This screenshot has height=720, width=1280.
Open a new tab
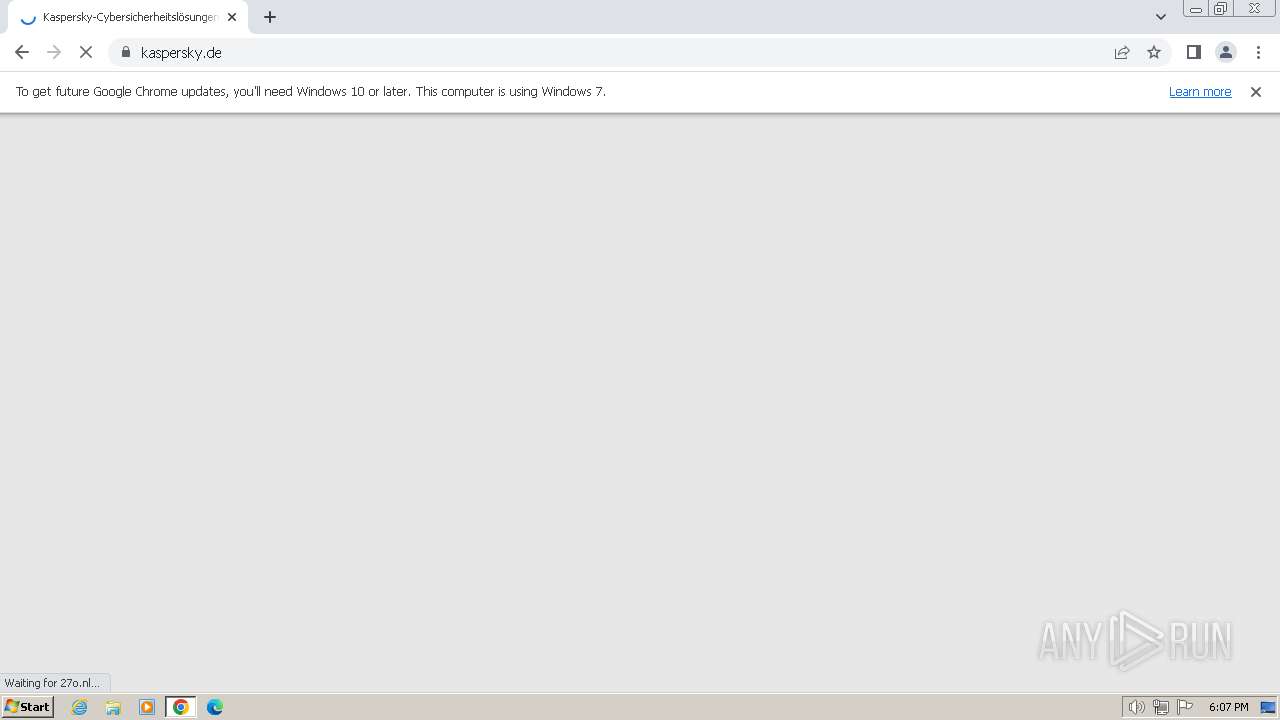(x=270, y=17)
